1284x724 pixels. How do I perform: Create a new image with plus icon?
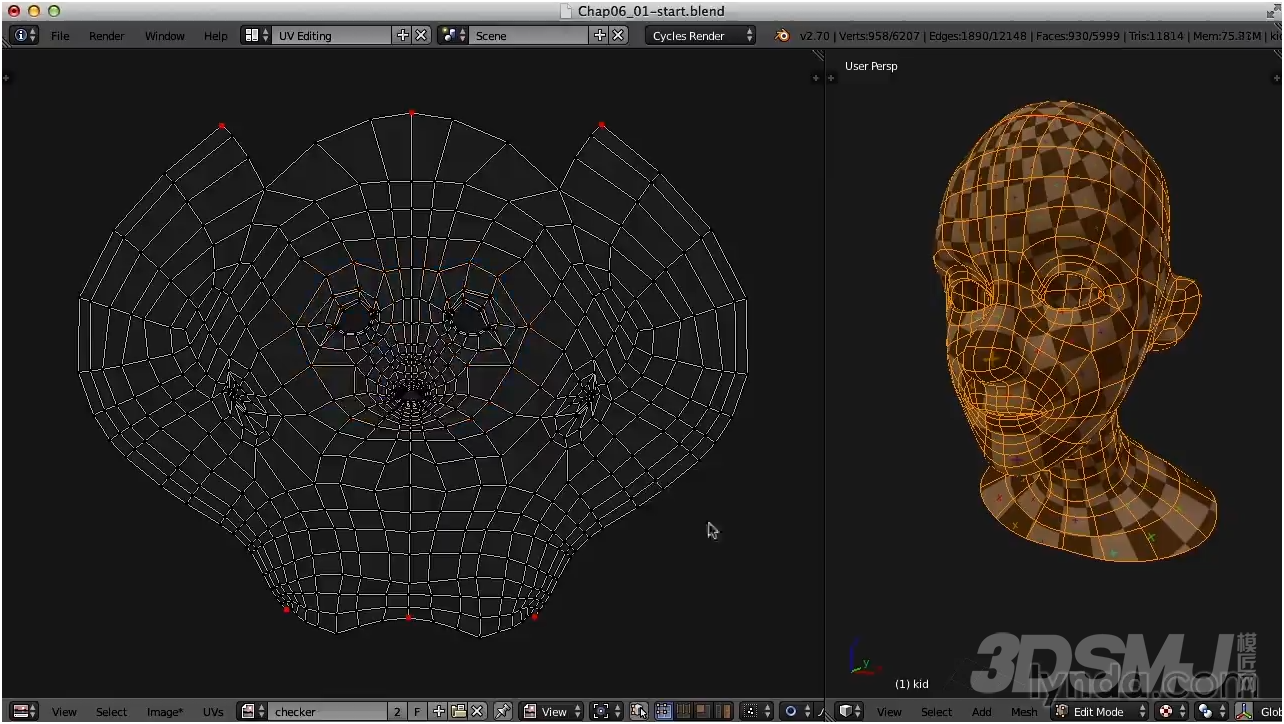tap(438, 711)
